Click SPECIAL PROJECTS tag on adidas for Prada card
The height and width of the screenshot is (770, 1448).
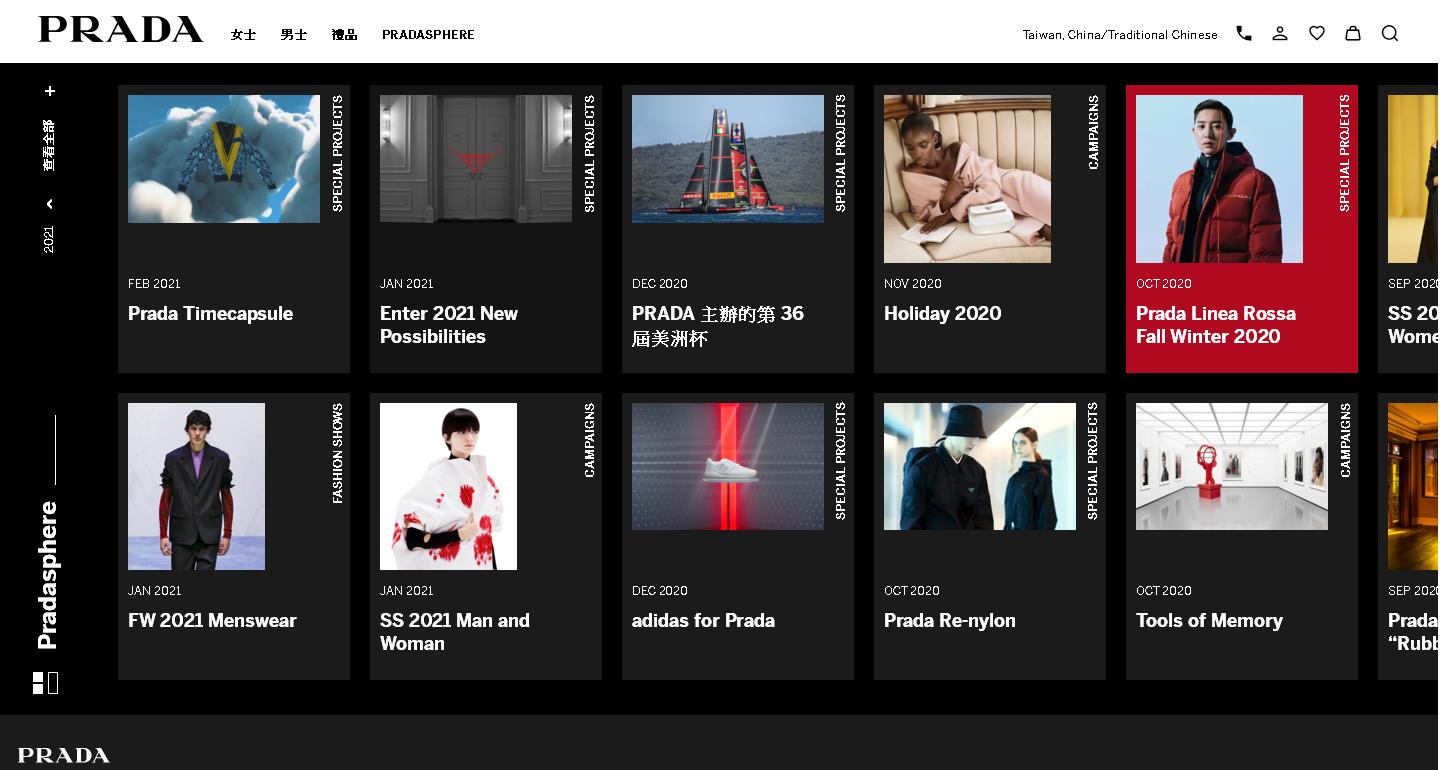(841, 461)
